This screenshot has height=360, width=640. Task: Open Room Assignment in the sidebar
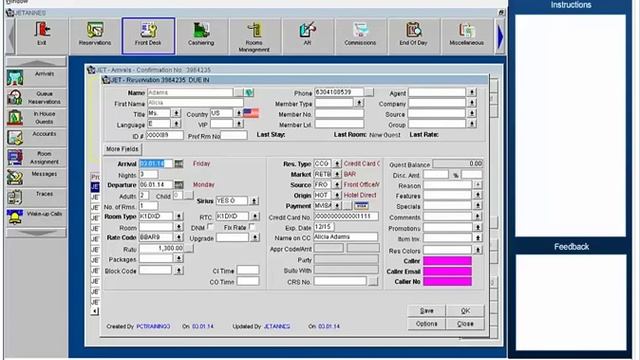click(x=36, y=157)
